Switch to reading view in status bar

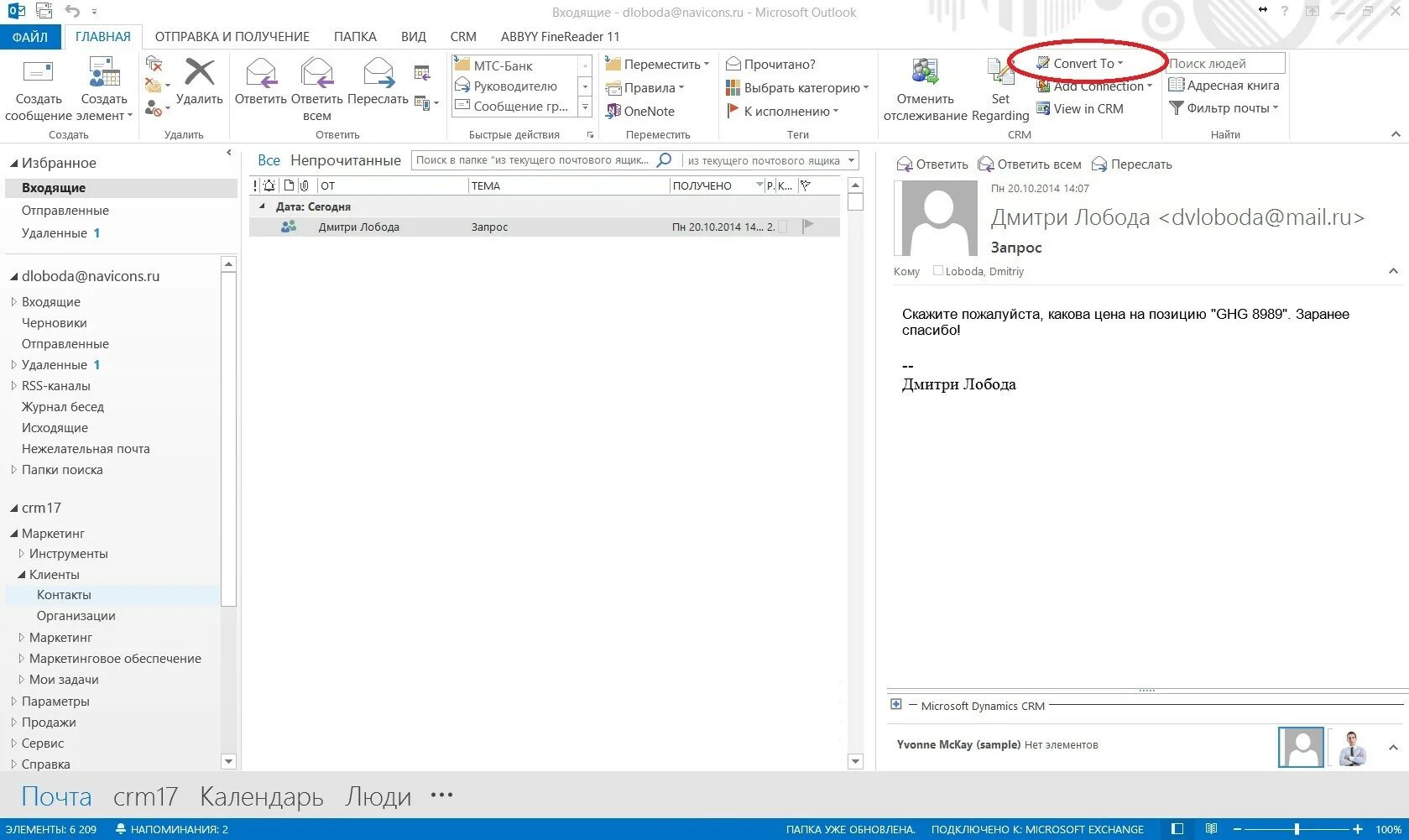[x=1211, y=829]
